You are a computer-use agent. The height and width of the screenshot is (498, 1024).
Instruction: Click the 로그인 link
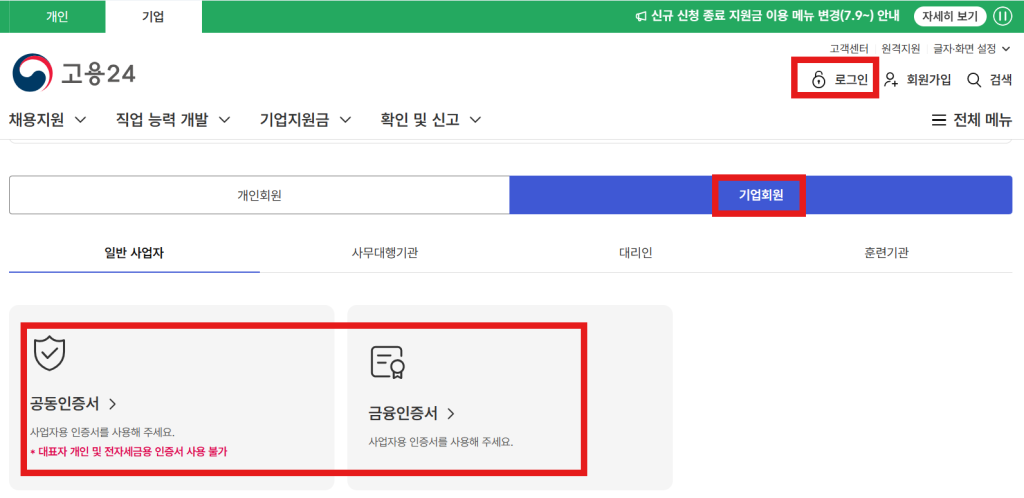point(851,80)
